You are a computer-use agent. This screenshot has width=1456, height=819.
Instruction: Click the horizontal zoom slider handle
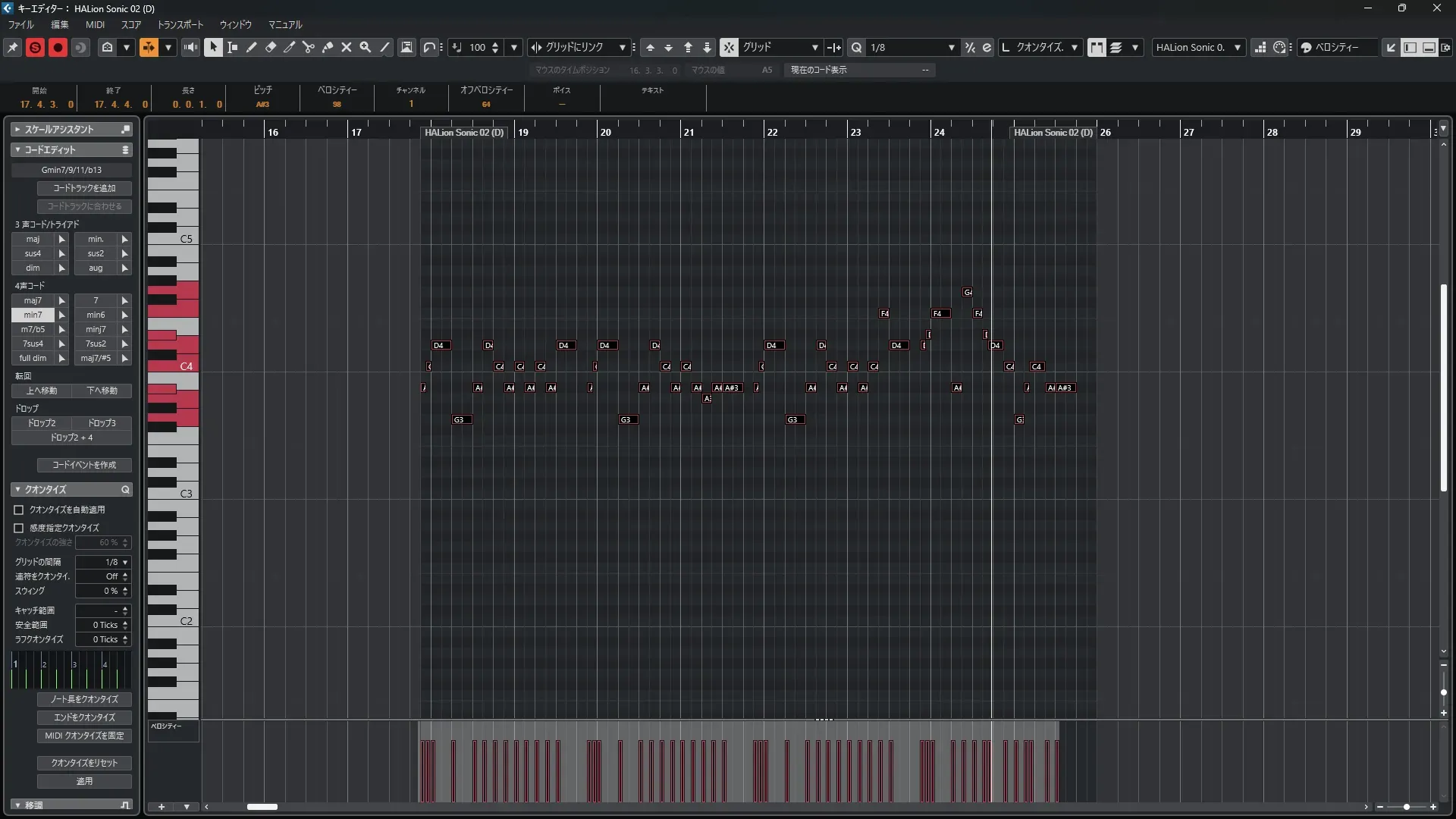1406,807
